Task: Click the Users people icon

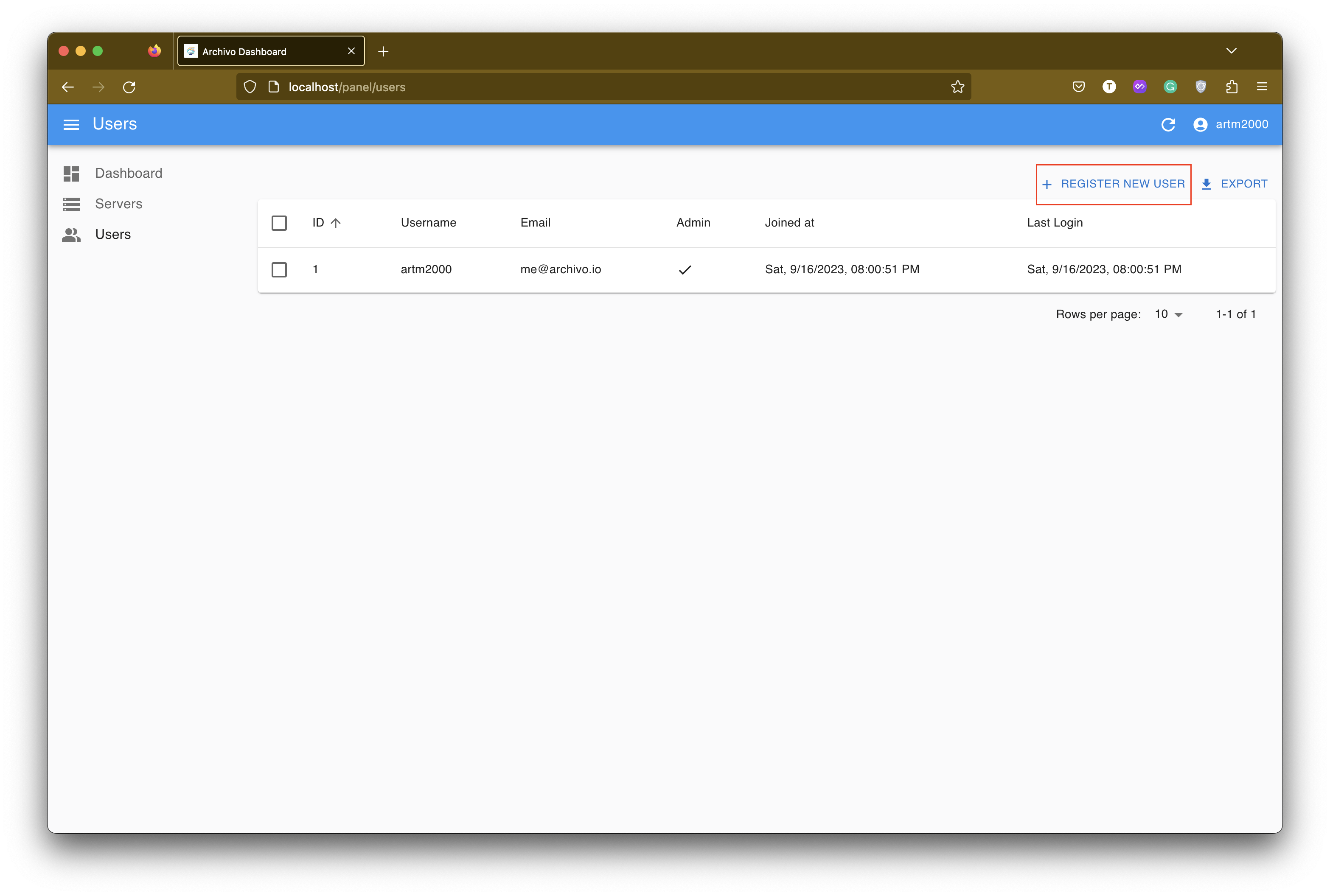Action: pyautogui.click(x=71, y=234)
